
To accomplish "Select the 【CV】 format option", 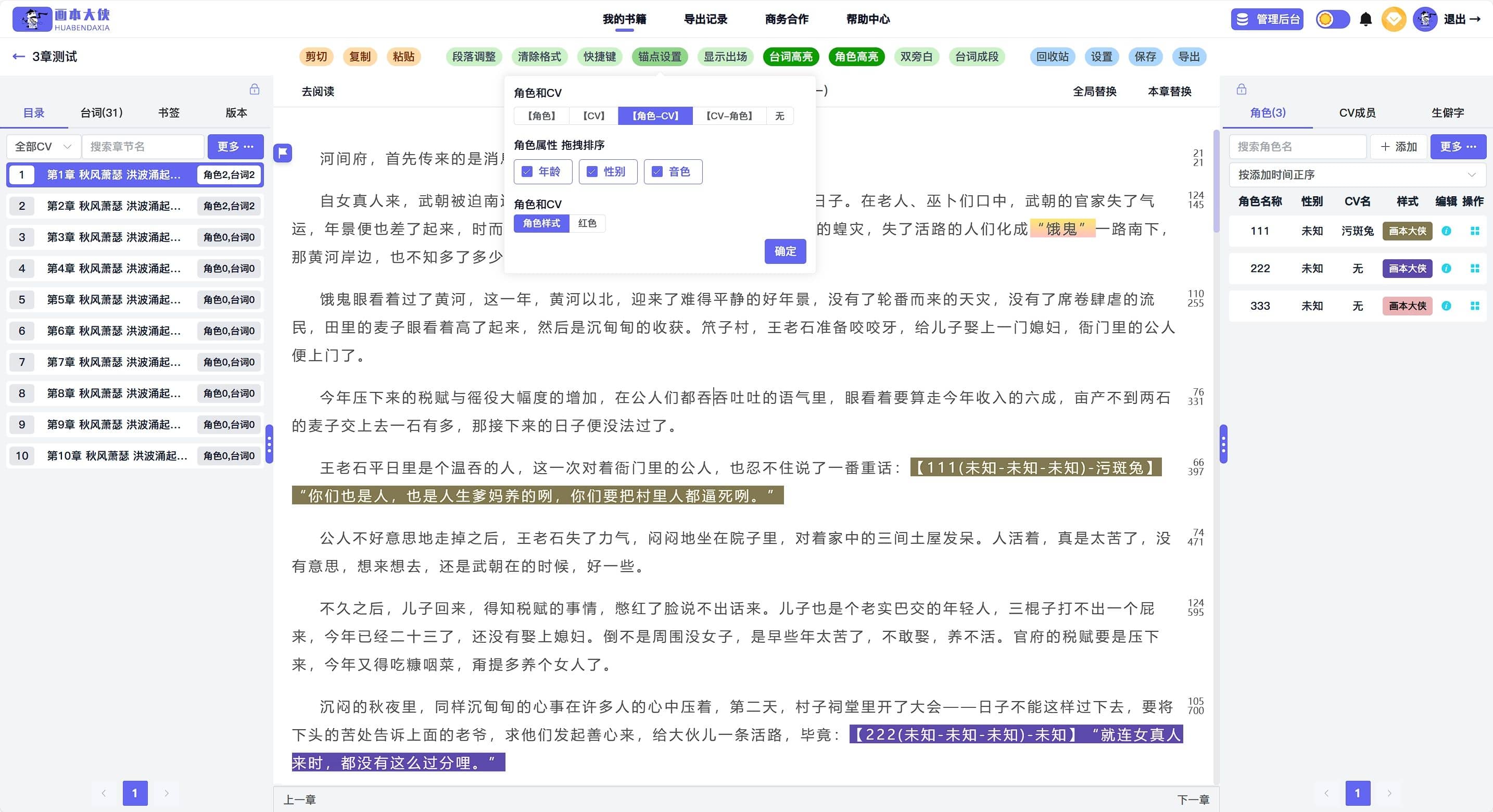I will click(x=593, y=116).
